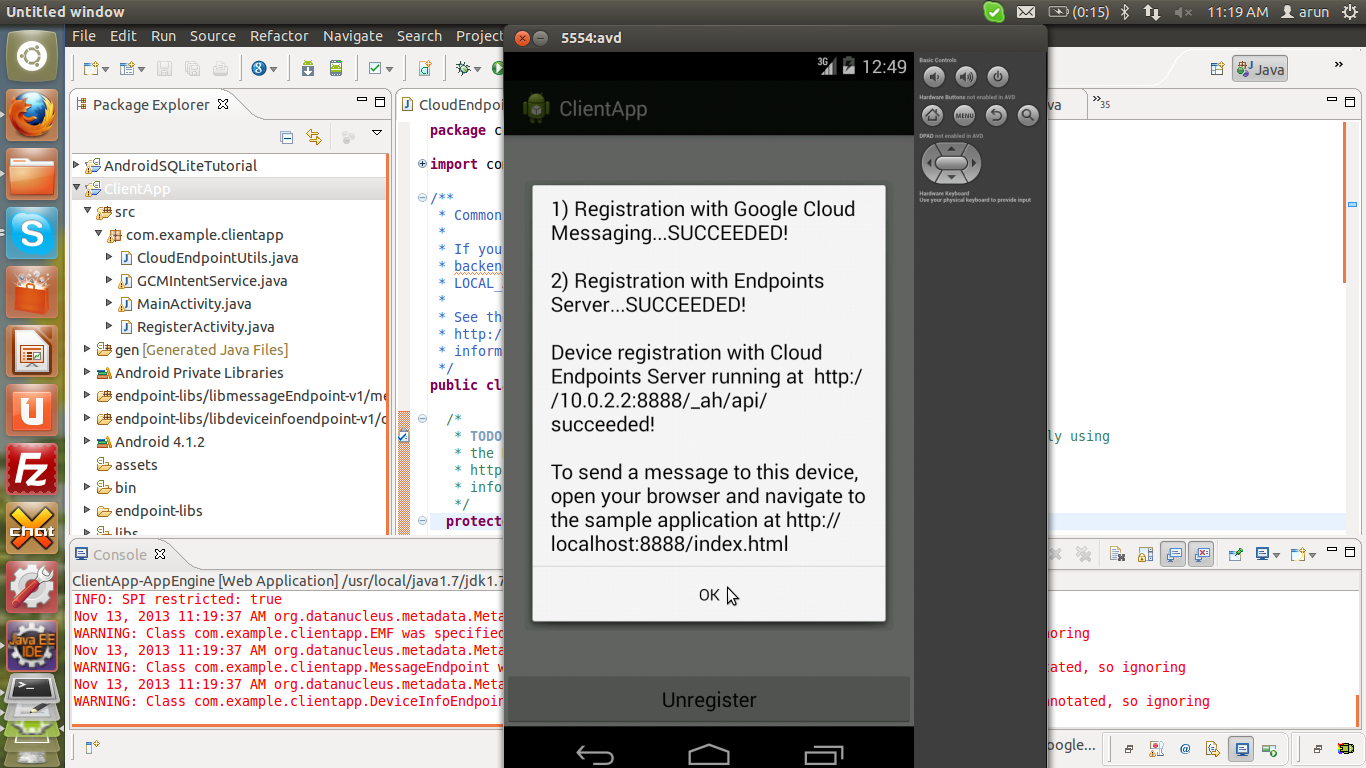
Task: Switch to the Java perspective
Action: pos(1260,69)
